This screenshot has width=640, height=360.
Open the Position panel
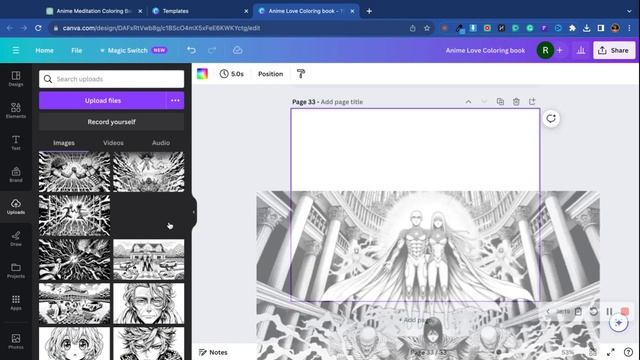coord(270,74)
